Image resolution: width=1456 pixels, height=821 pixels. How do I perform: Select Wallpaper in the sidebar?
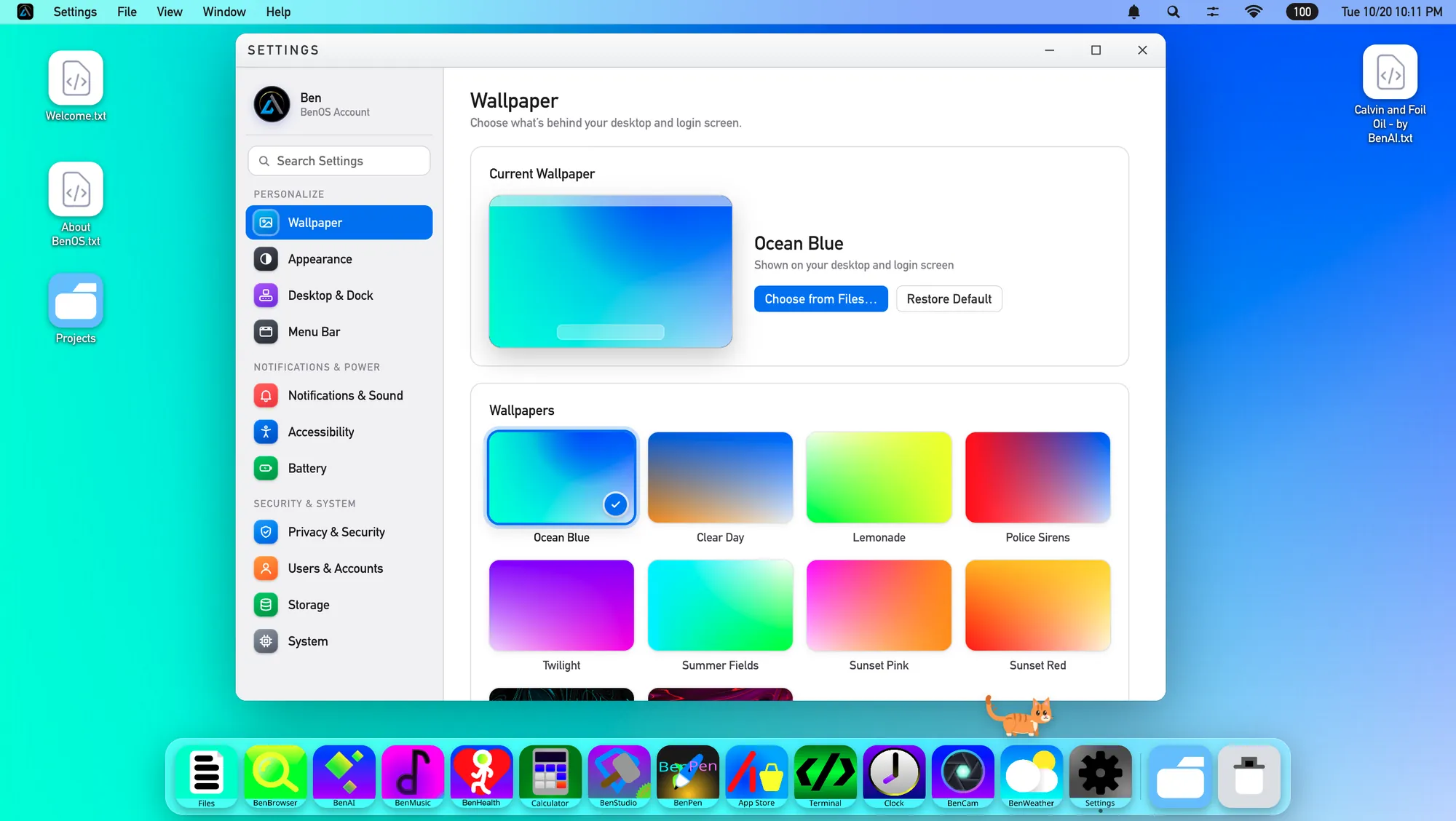pyautogui.click(x=339, y=223)
